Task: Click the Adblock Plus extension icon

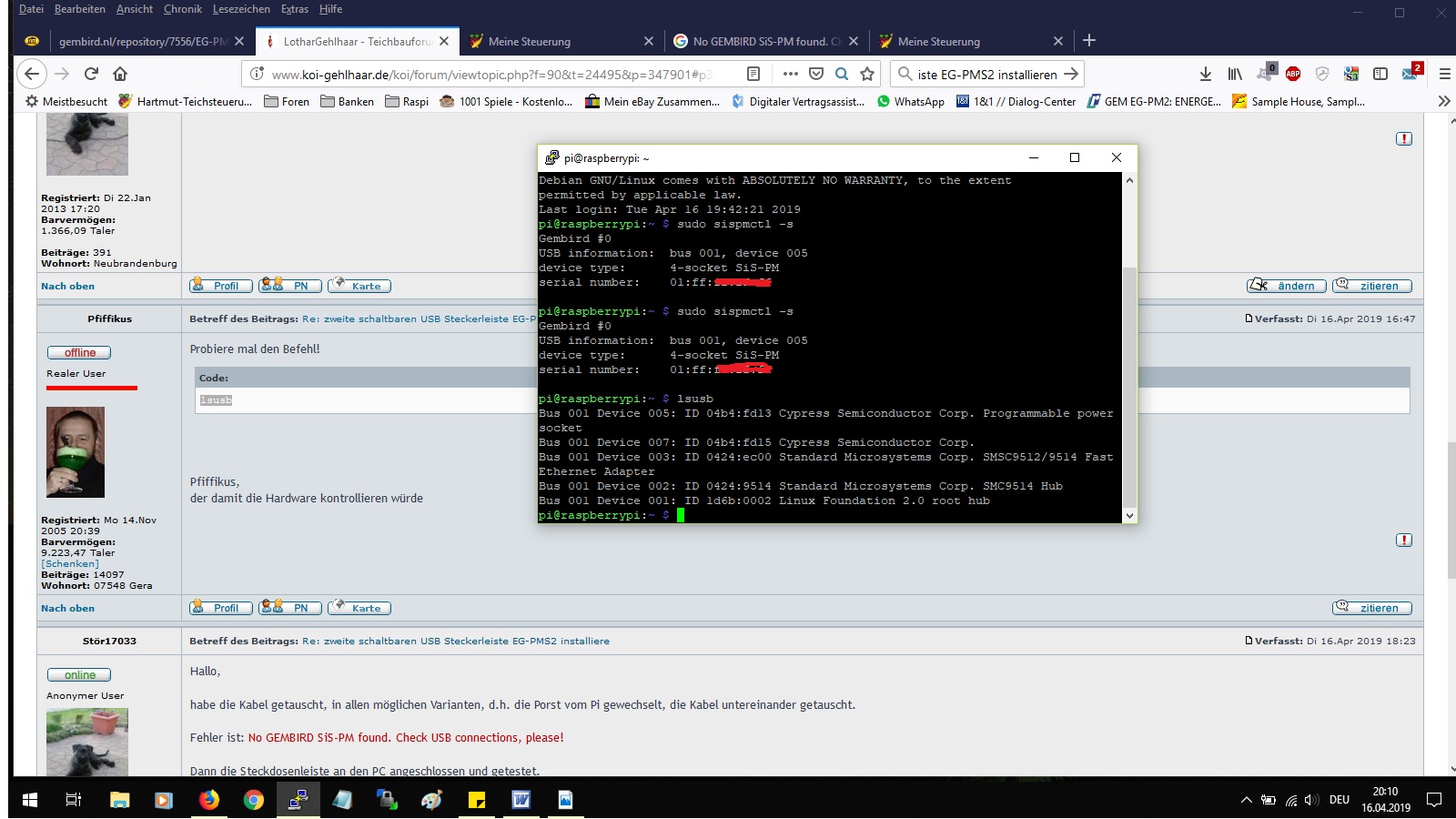Action: (x=1293, y=74)
